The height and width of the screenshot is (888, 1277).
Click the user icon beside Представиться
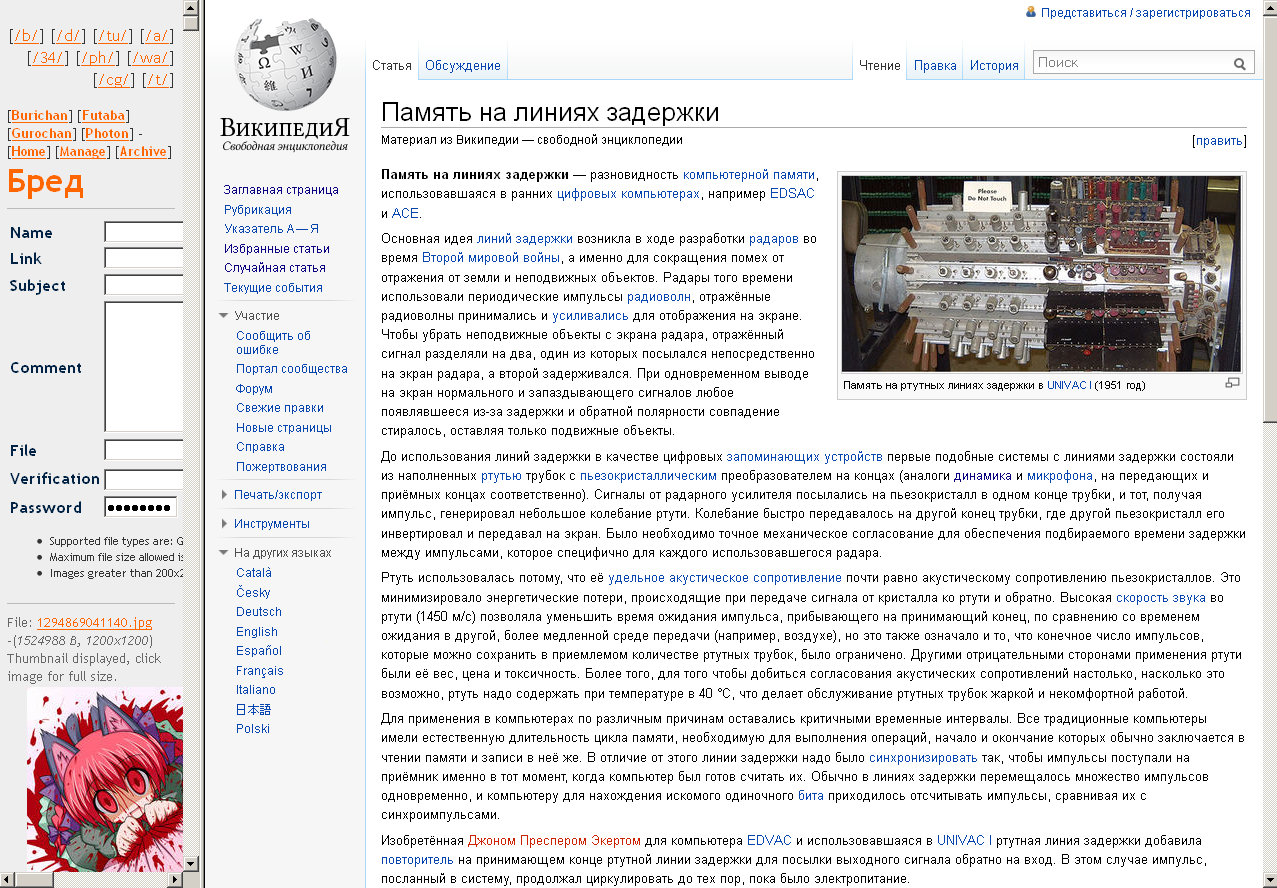click(x=1031, y=12)
